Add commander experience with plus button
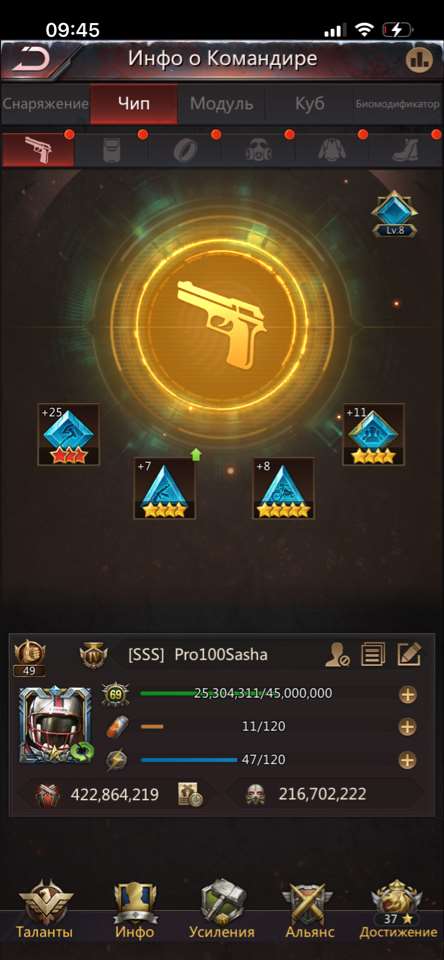 click(407, 694)
